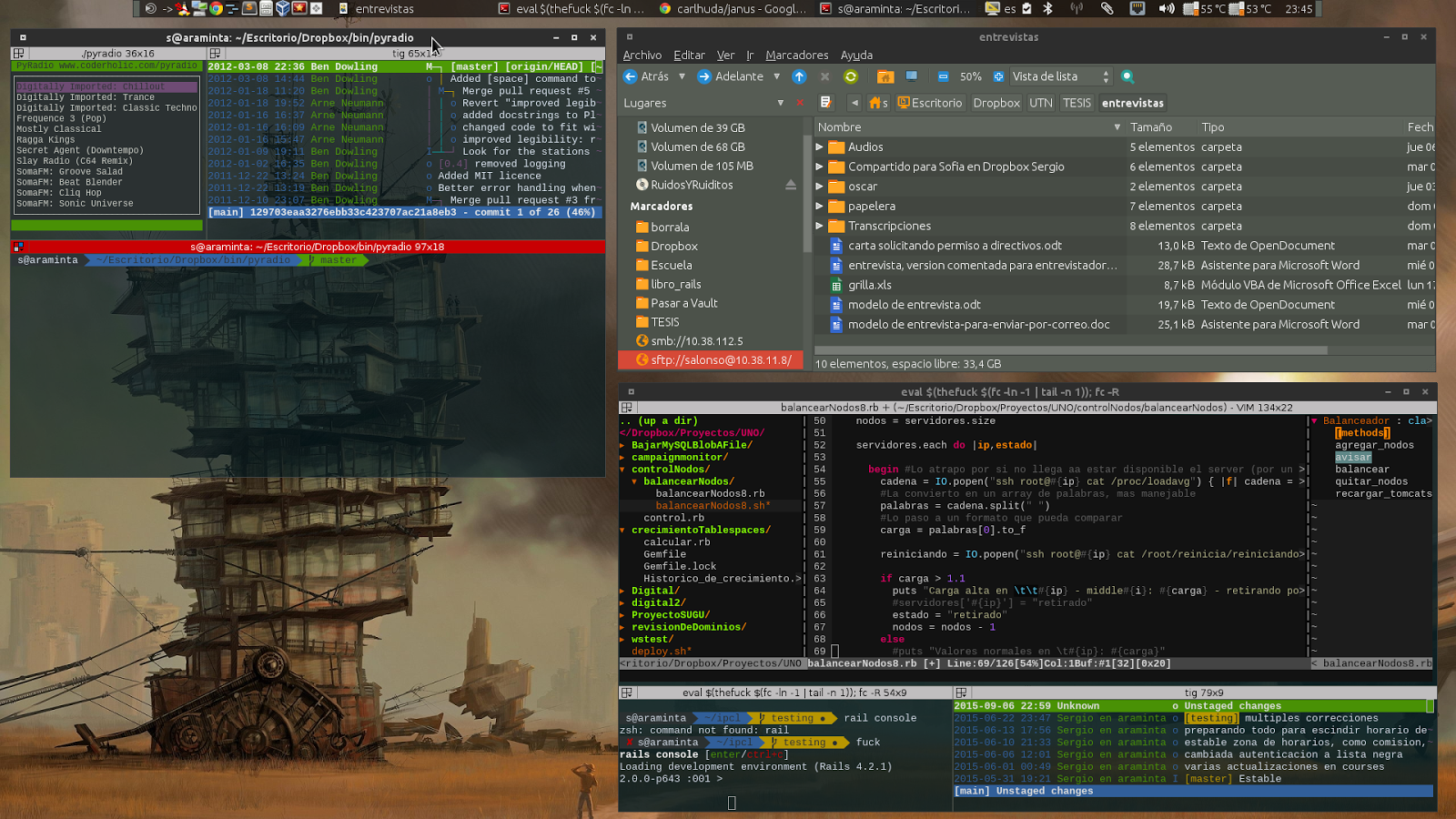Click horizontal scrollbar of file list

1070,350
